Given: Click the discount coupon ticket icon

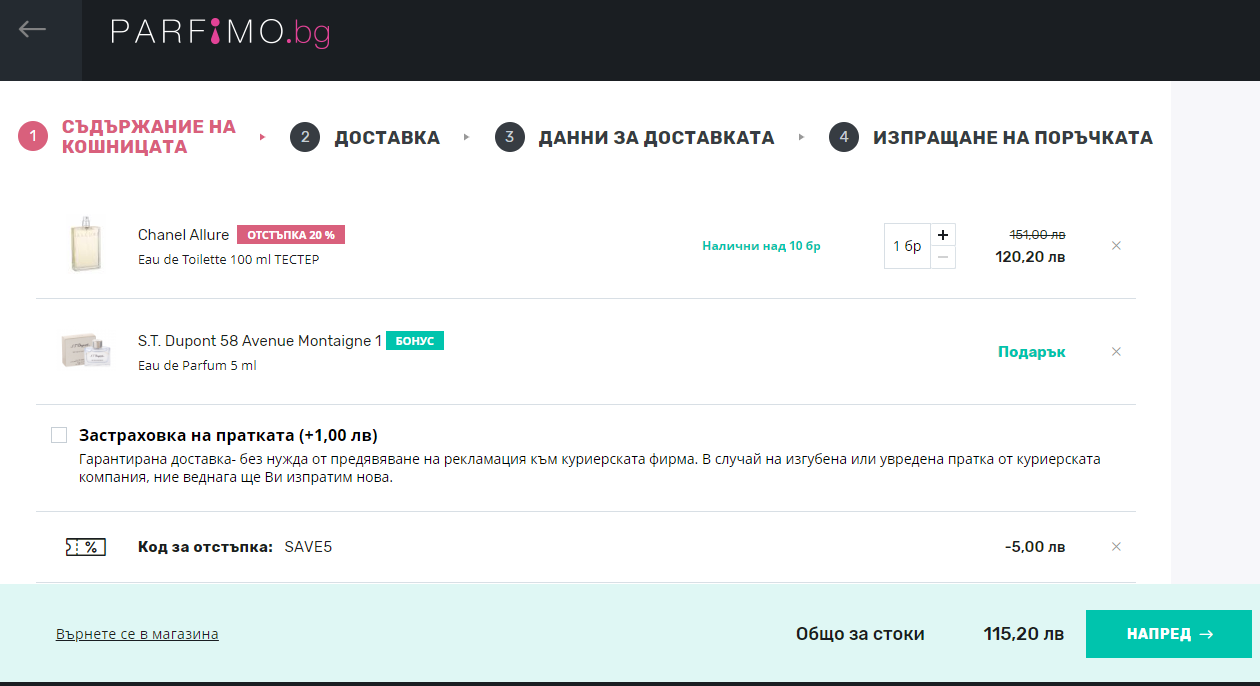Looking at the screenshot, I should point(85,547).
